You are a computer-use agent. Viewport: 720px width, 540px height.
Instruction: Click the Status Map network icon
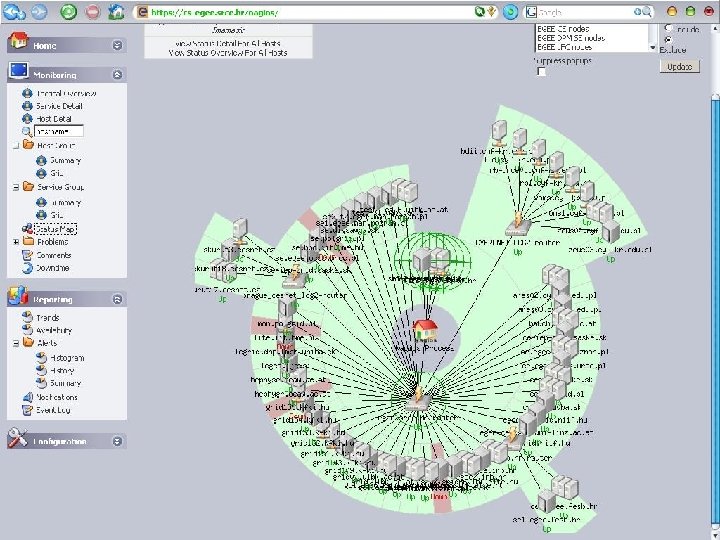pyautogui.click(x=28, y=228)
